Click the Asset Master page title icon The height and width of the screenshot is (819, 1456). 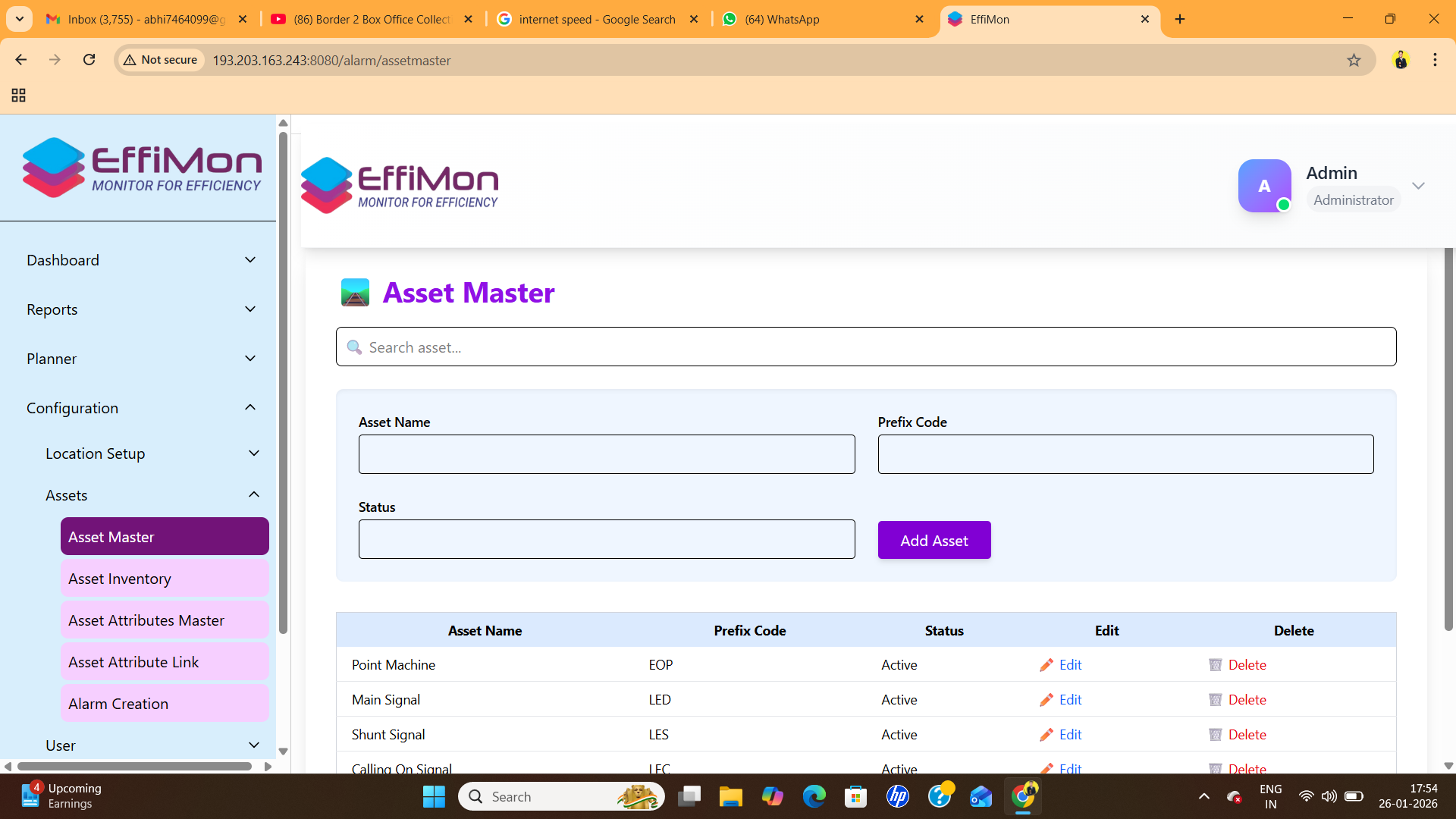pos(355,293)
